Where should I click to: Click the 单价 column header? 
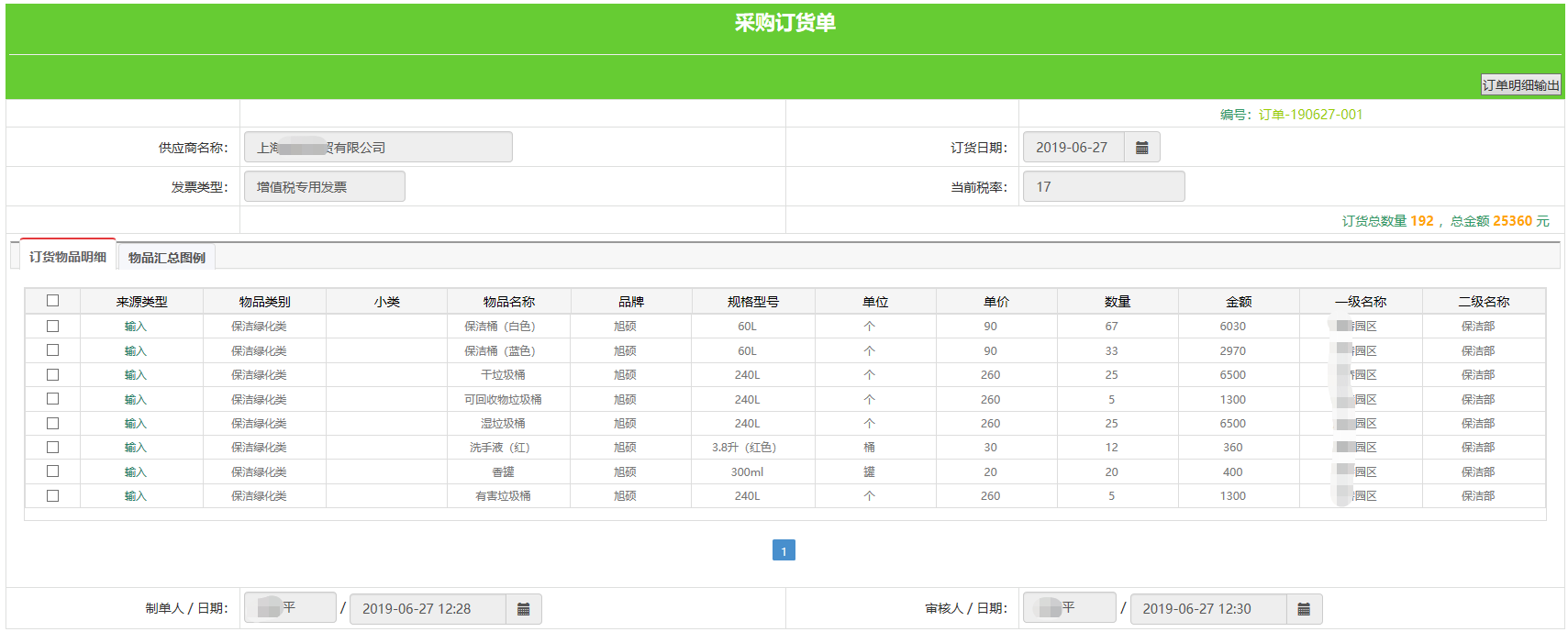(x=996, y=302)
